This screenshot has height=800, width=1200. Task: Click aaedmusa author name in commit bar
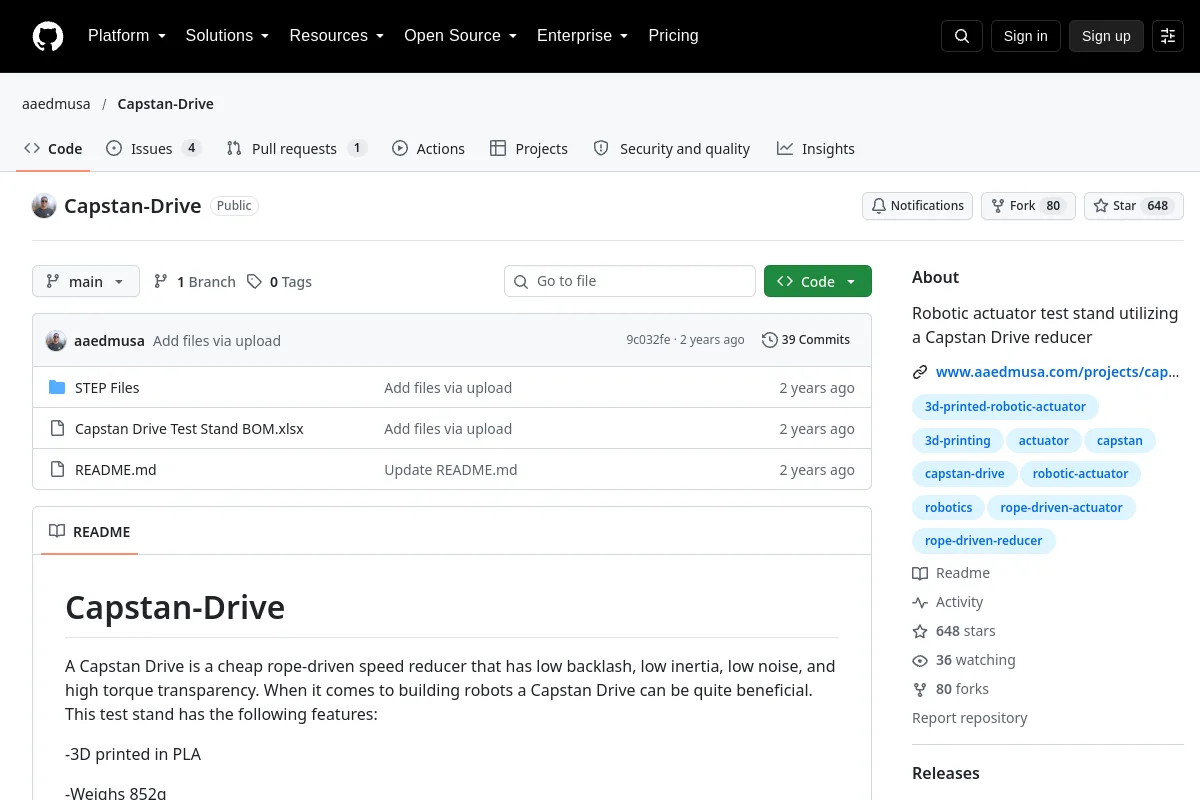109,340
